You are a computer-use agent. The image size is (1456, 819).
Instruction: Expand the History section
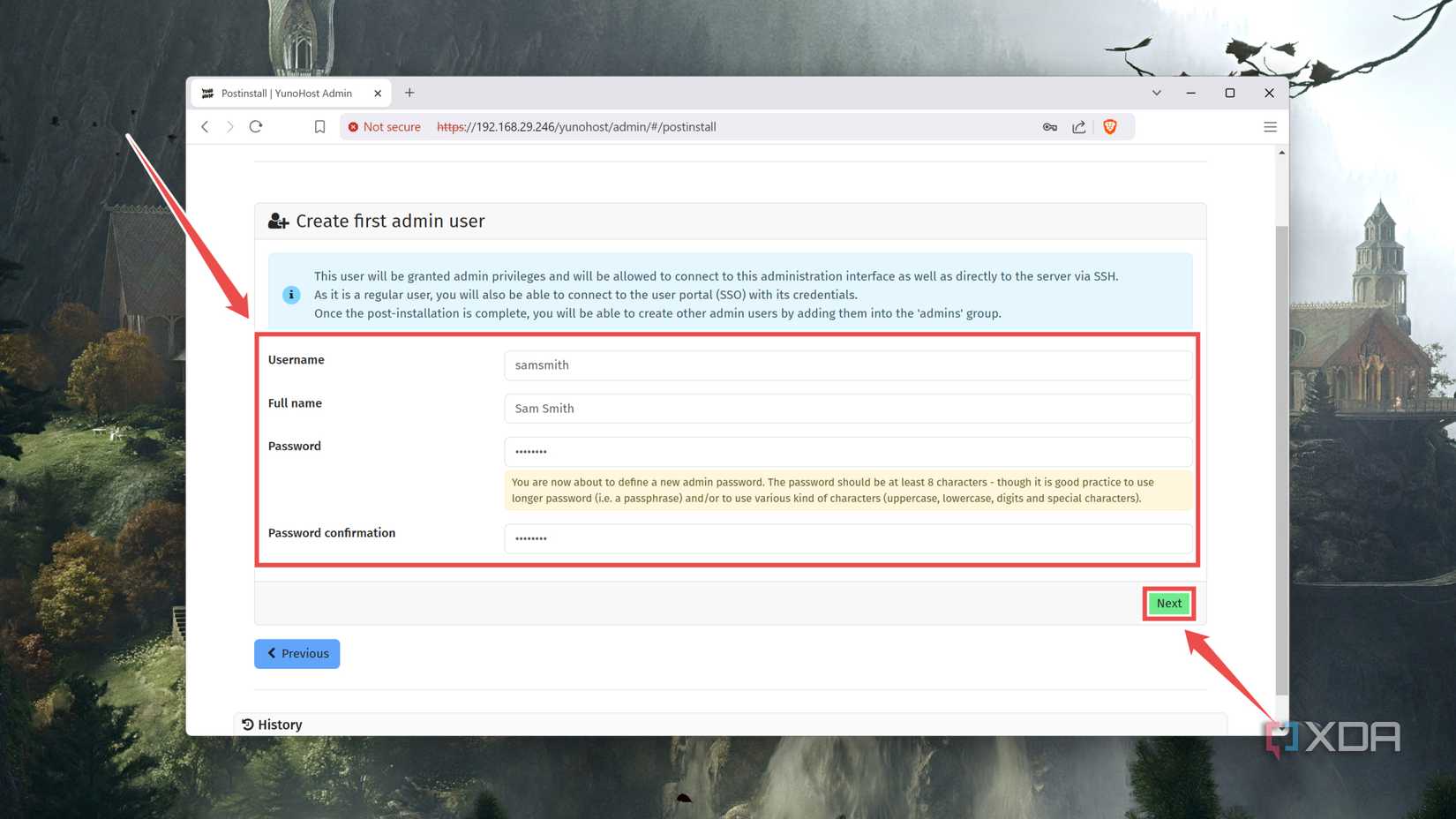(280, 724)
